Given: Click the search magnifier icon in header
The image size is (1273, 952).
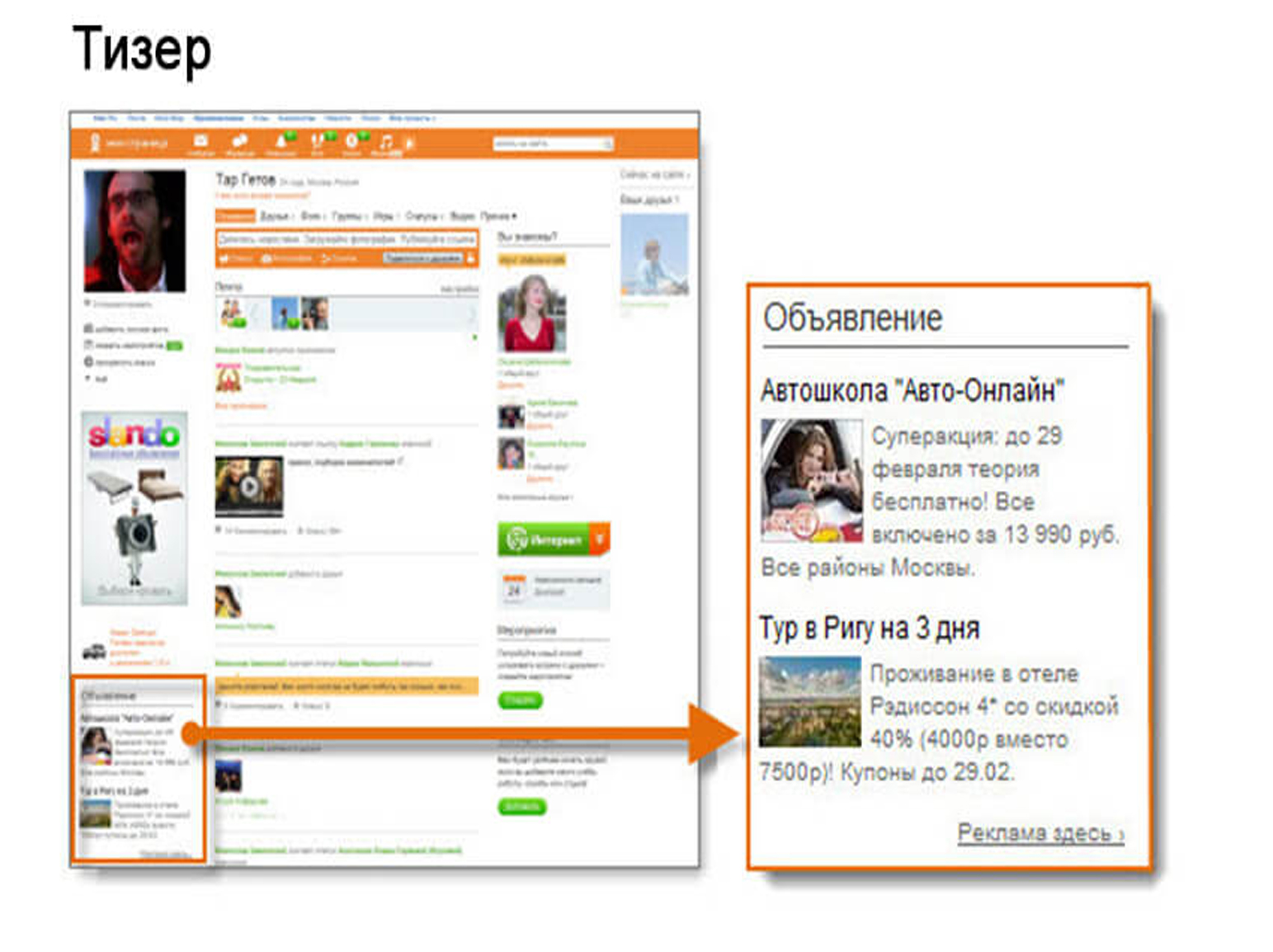Looking at the screenshot, I should click(608, 144).
